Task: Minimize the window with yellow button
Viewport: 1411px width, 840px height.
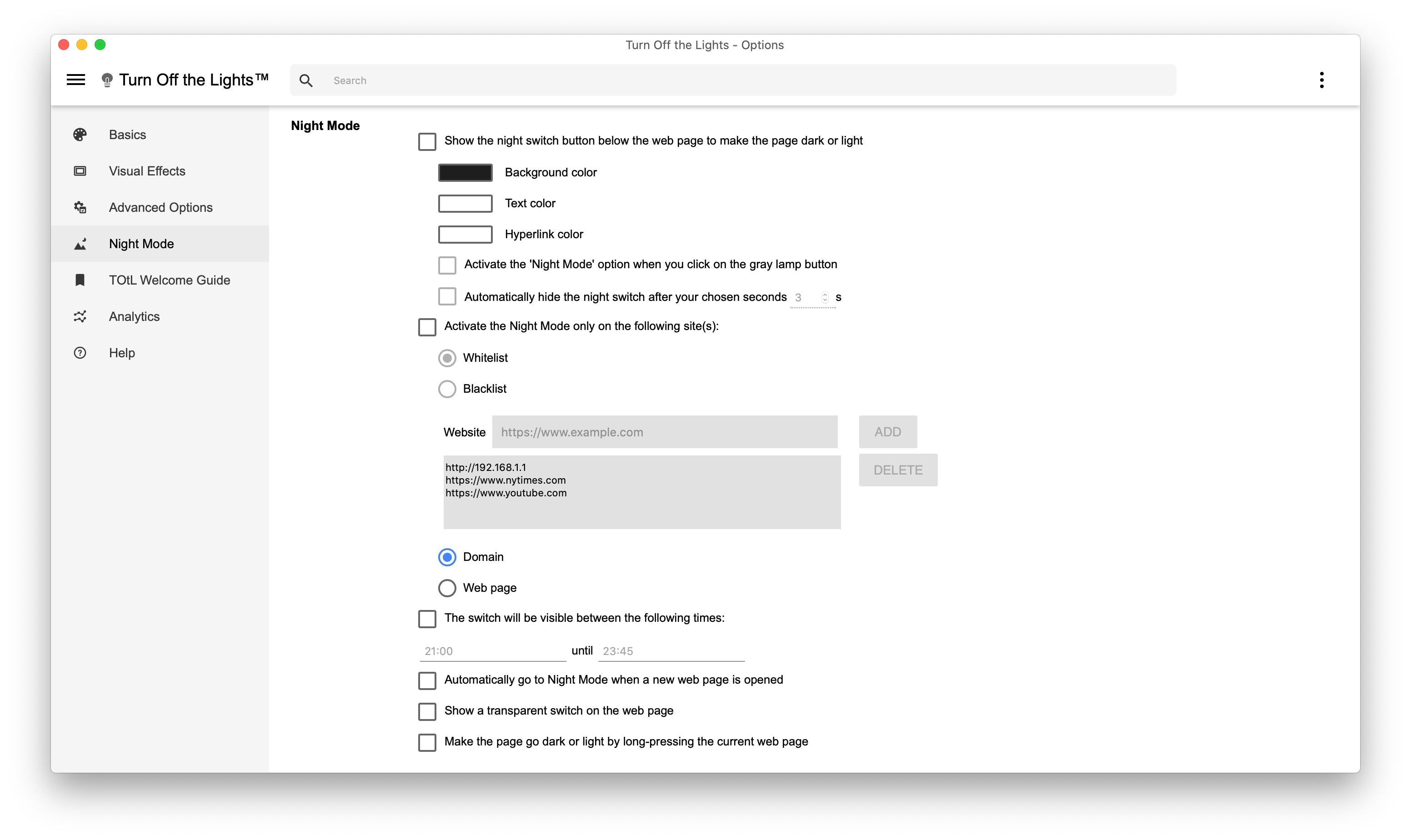Action: [82, 45]
